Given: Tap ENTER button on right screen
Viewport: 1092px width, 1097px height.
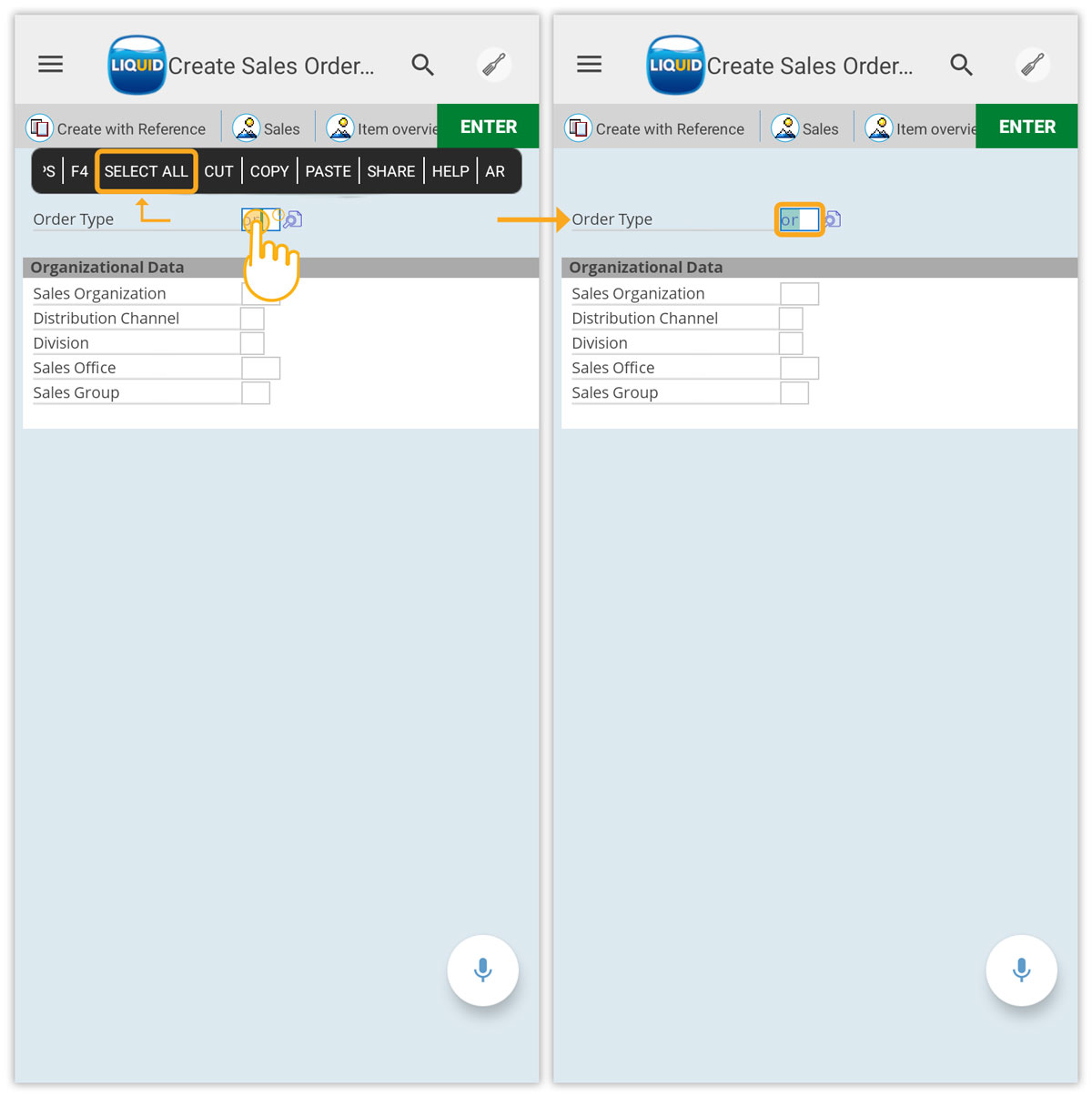Looking at the screenshot, I should coord(1026,127).
